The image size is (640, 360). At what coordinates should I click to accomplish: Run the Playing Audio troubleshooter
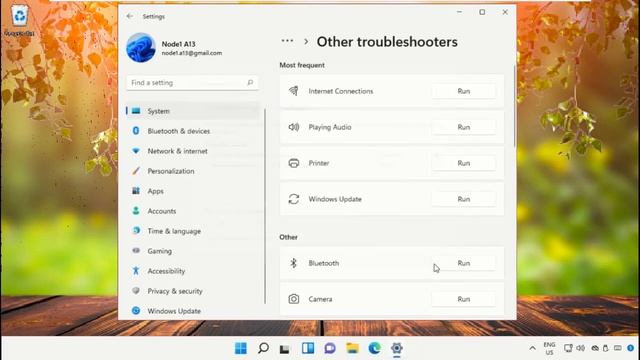[x=463, y=127]
